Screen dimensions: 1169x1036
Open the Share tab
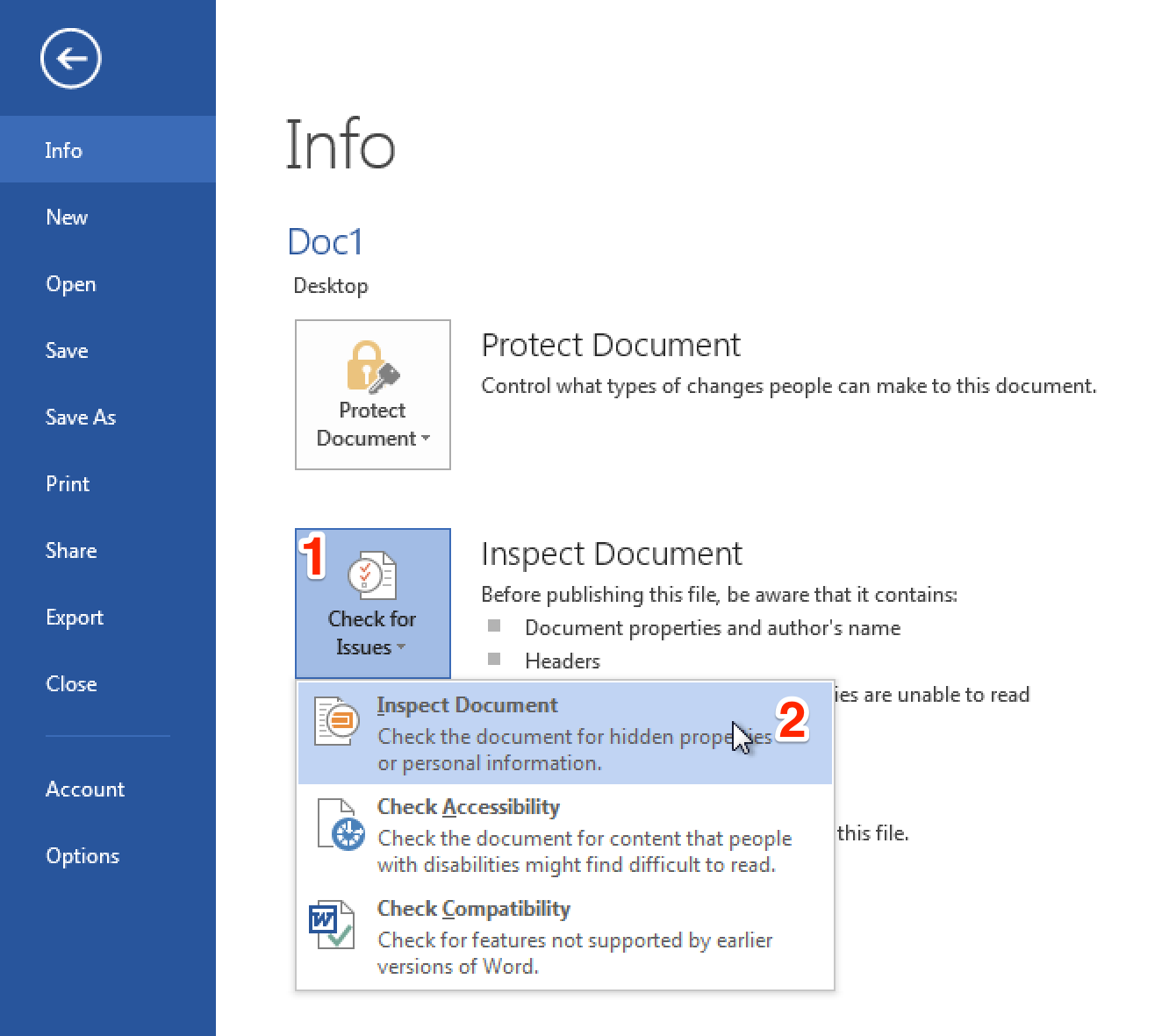pos(71,551)
